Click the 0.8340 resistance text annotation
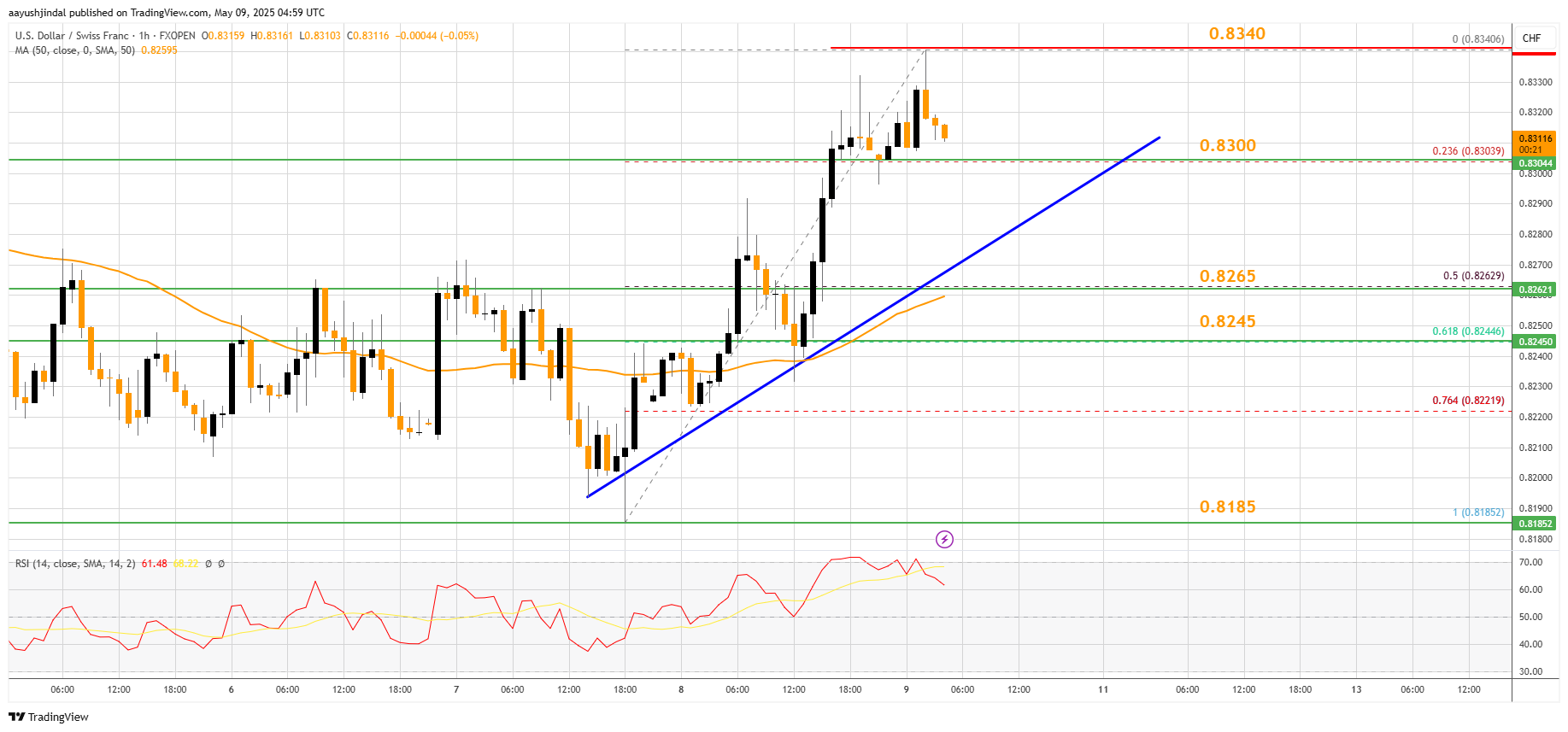 (x=1236, y=33)
